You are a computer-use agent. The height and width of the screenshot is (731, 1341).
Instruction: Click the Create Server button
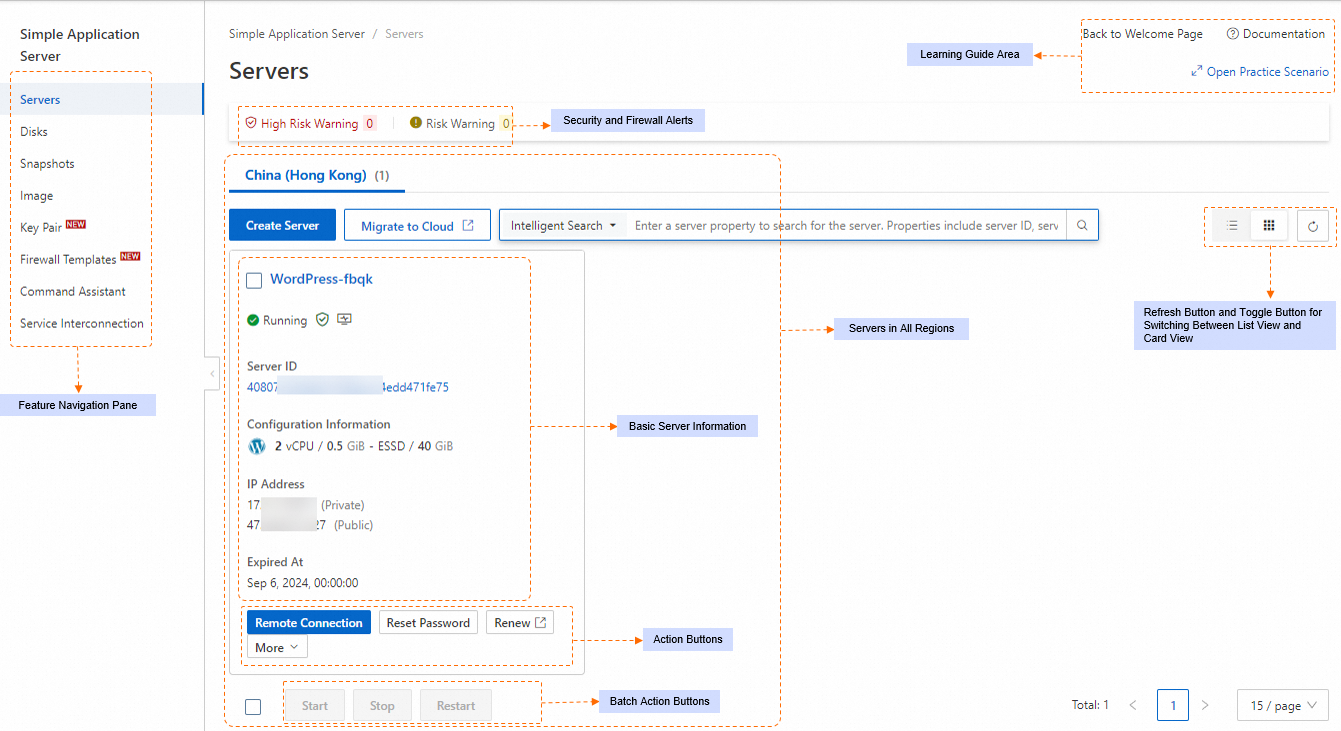pyautogui.click(x=282, y=225)
